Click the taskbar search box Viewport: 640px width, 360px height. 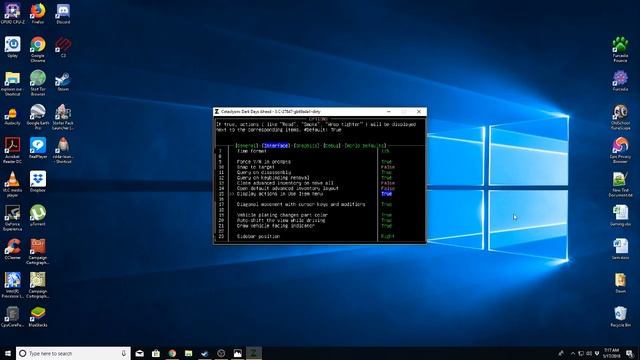coord(73,353)
